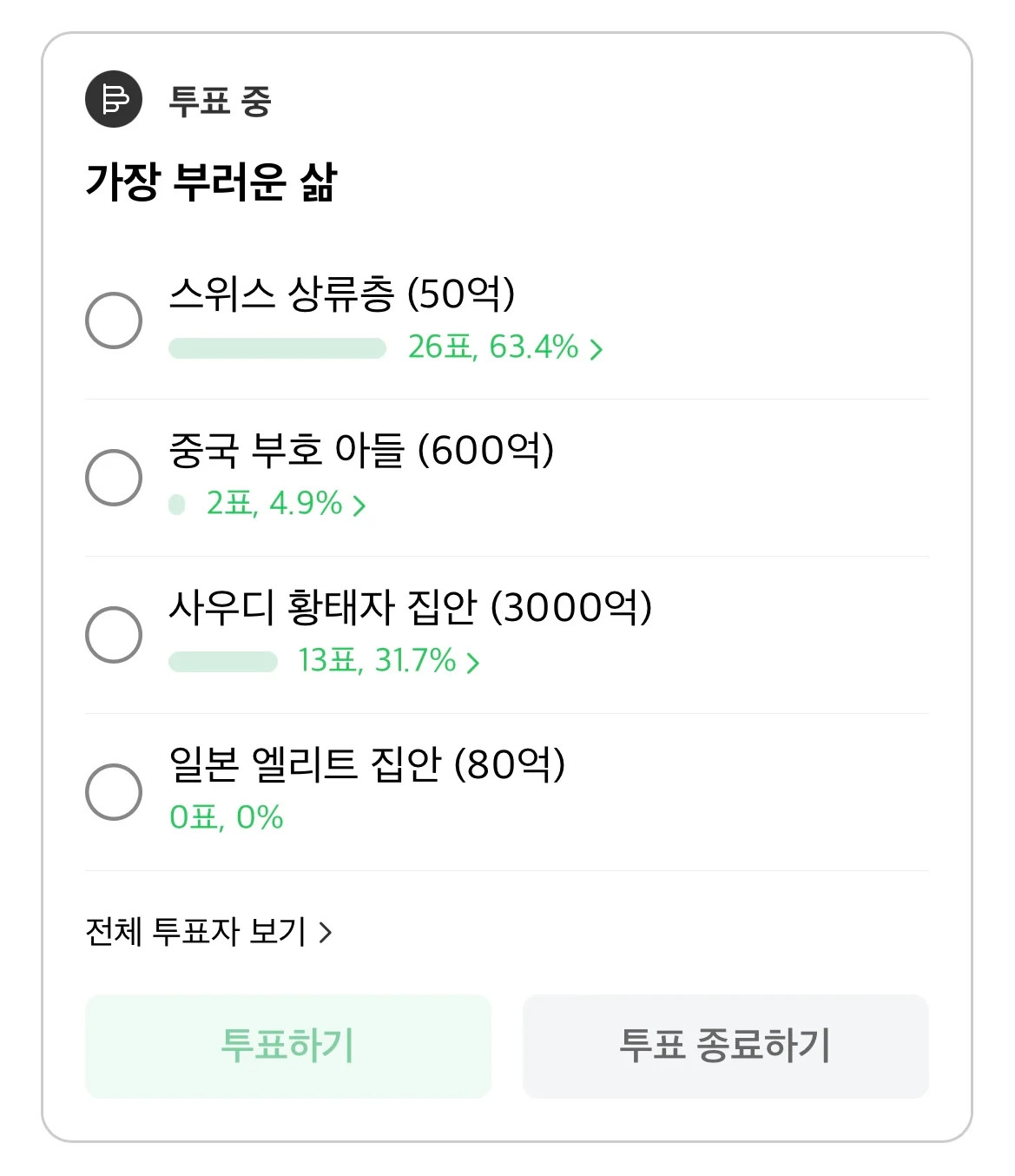Screen dimensions: 1015x1176
Task: Click the poll title 가장 부러운 삶
Action: click(211, 182)
